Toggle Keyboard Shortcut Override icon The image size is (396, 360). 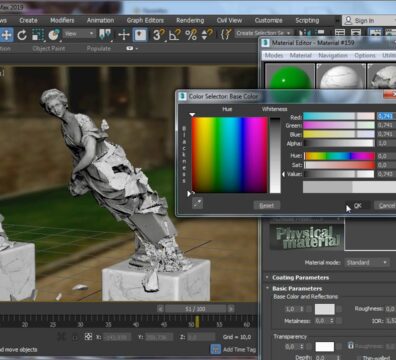click(x=140, y=35)
